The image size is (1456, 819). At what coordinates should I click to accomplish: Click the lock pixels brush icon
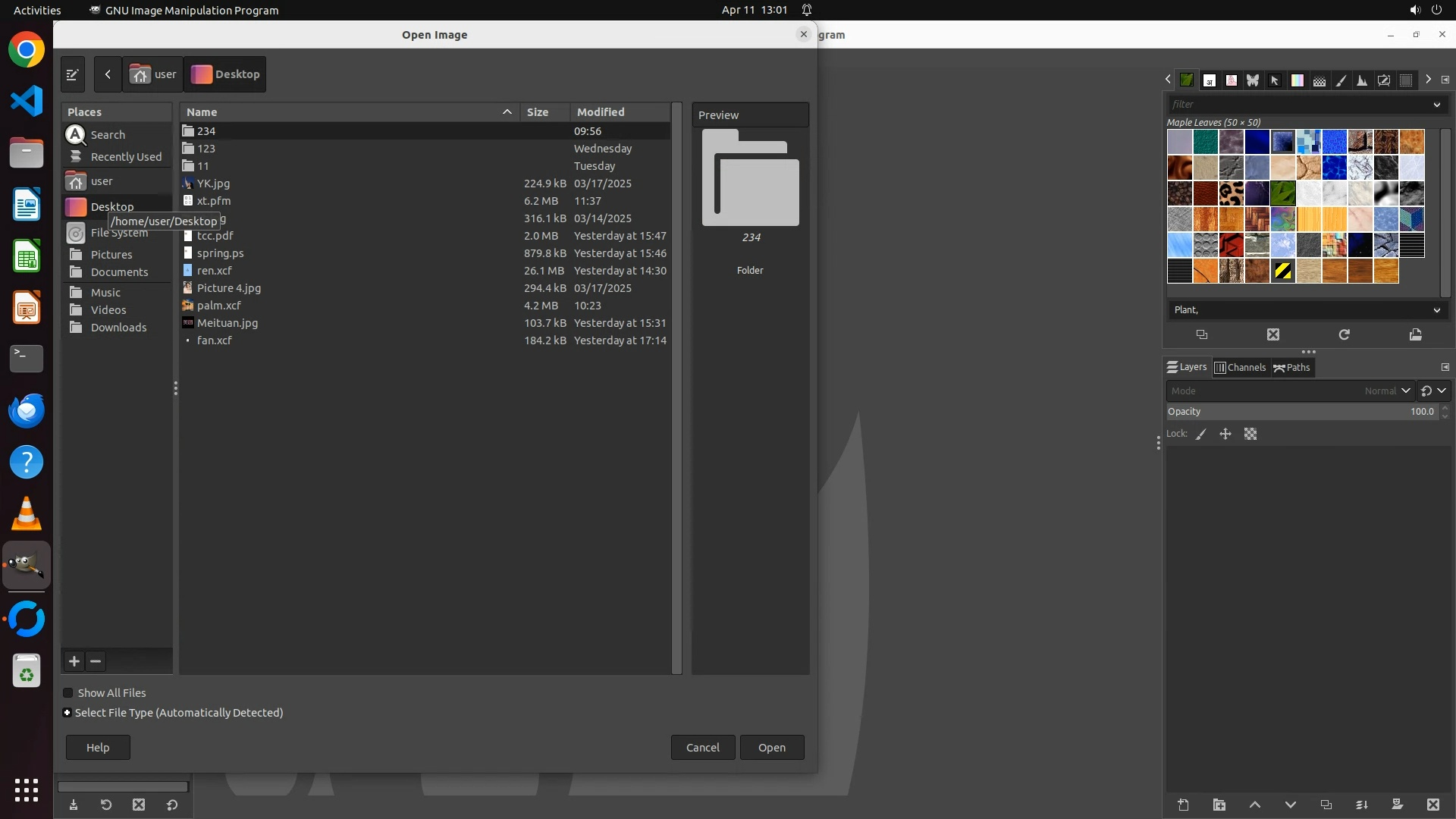pyautogui.click(x=1201, y=435)
